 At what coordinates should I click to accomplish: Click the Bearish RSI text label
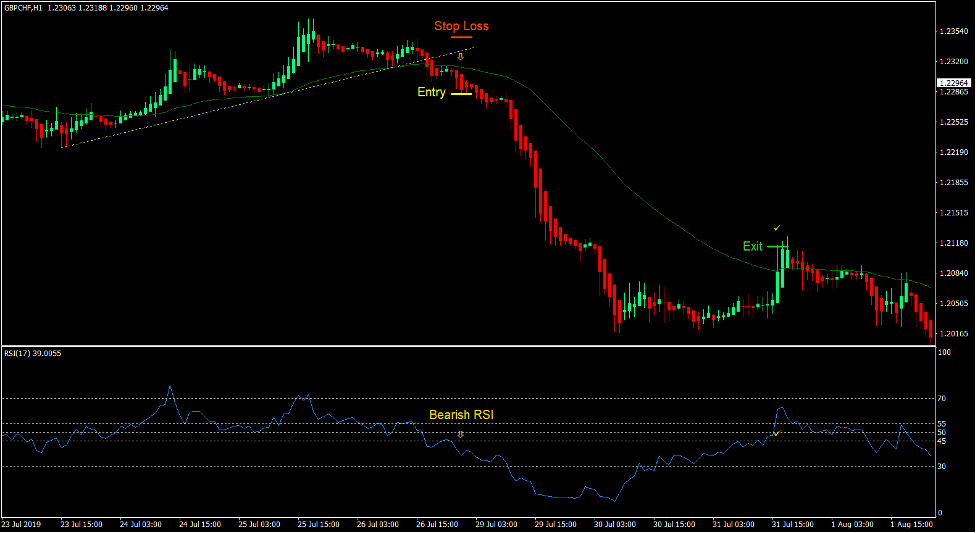point(461,415)
